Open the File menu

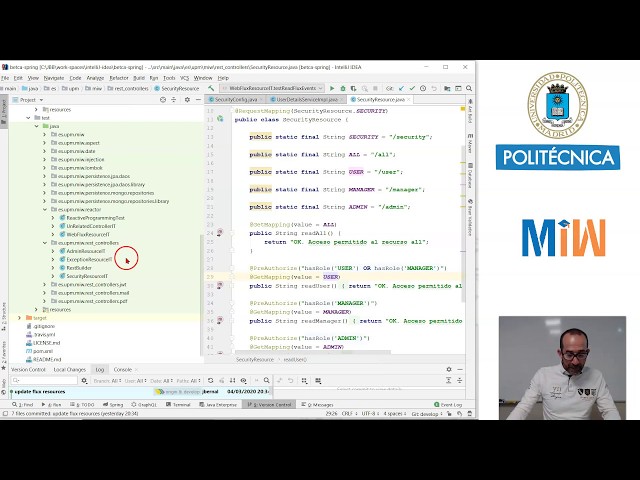tap(5, 78)
